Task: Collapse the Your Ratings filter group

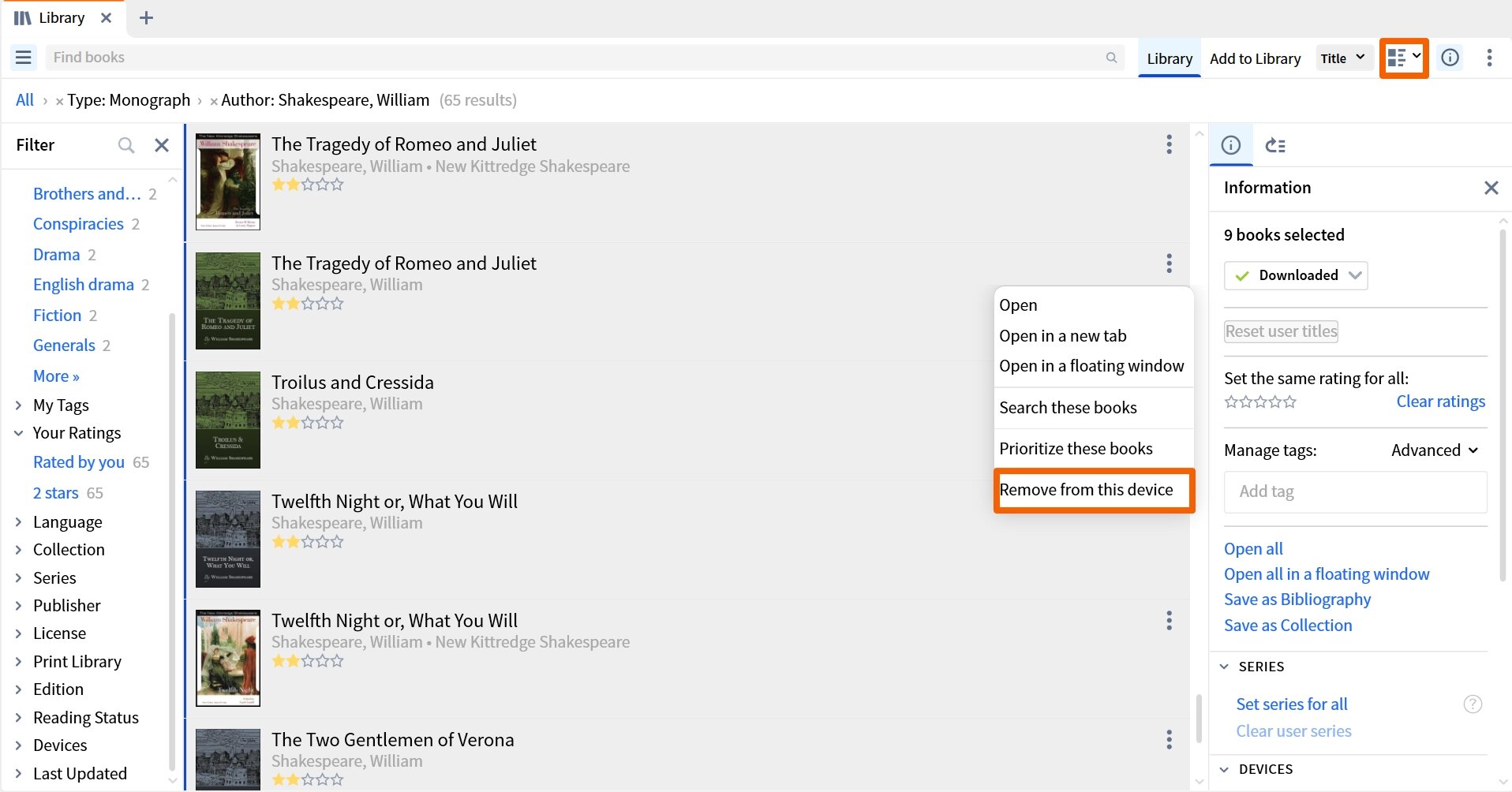Action: [x=18, y=433]
